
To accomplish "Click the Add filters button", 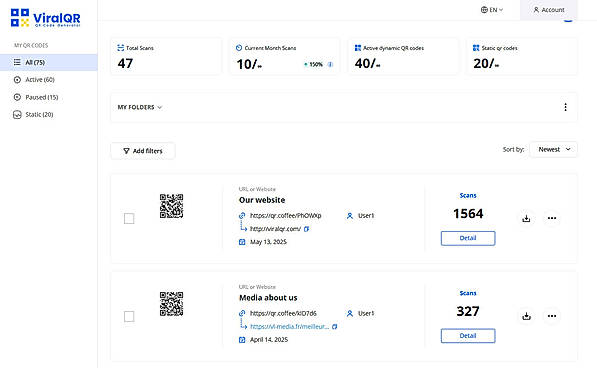I will pyautogui.click(x=143, y=151).
